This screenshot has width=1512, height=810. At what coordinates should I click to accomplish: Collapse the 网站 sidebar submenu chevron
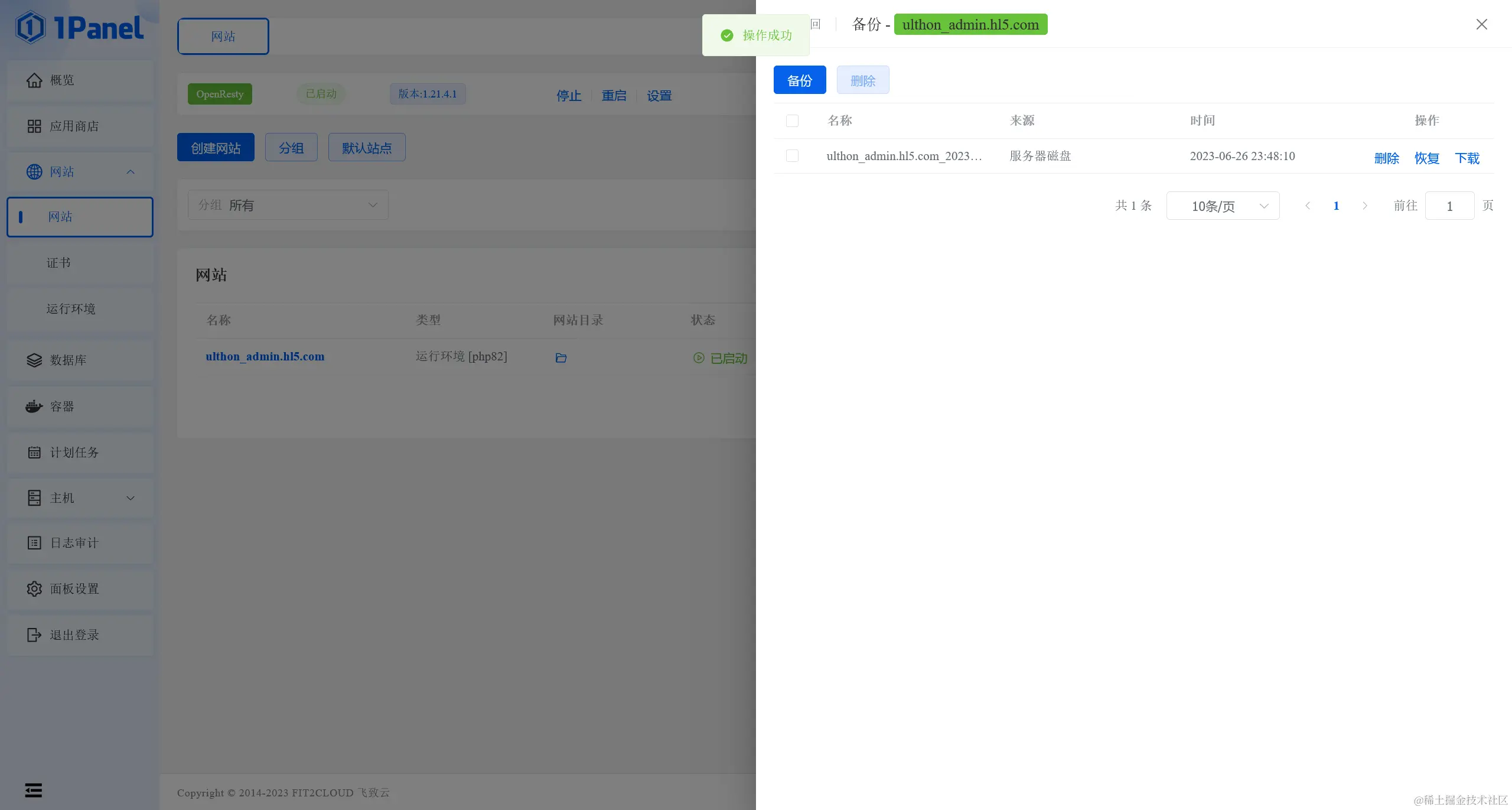(131, 172)
